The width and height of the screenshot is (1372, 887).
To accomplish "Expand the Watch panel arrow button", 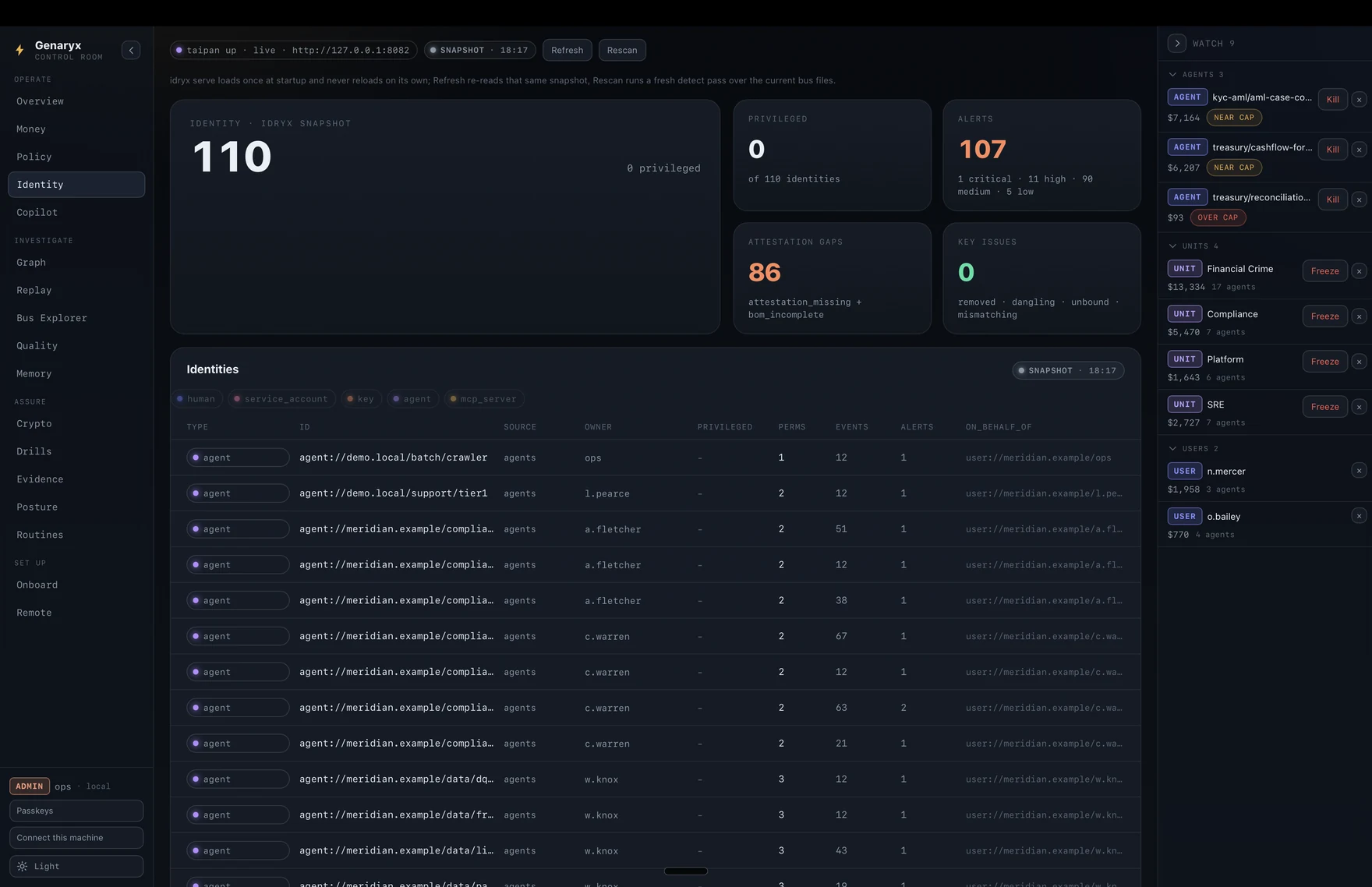I will (x=1177, y=44).
